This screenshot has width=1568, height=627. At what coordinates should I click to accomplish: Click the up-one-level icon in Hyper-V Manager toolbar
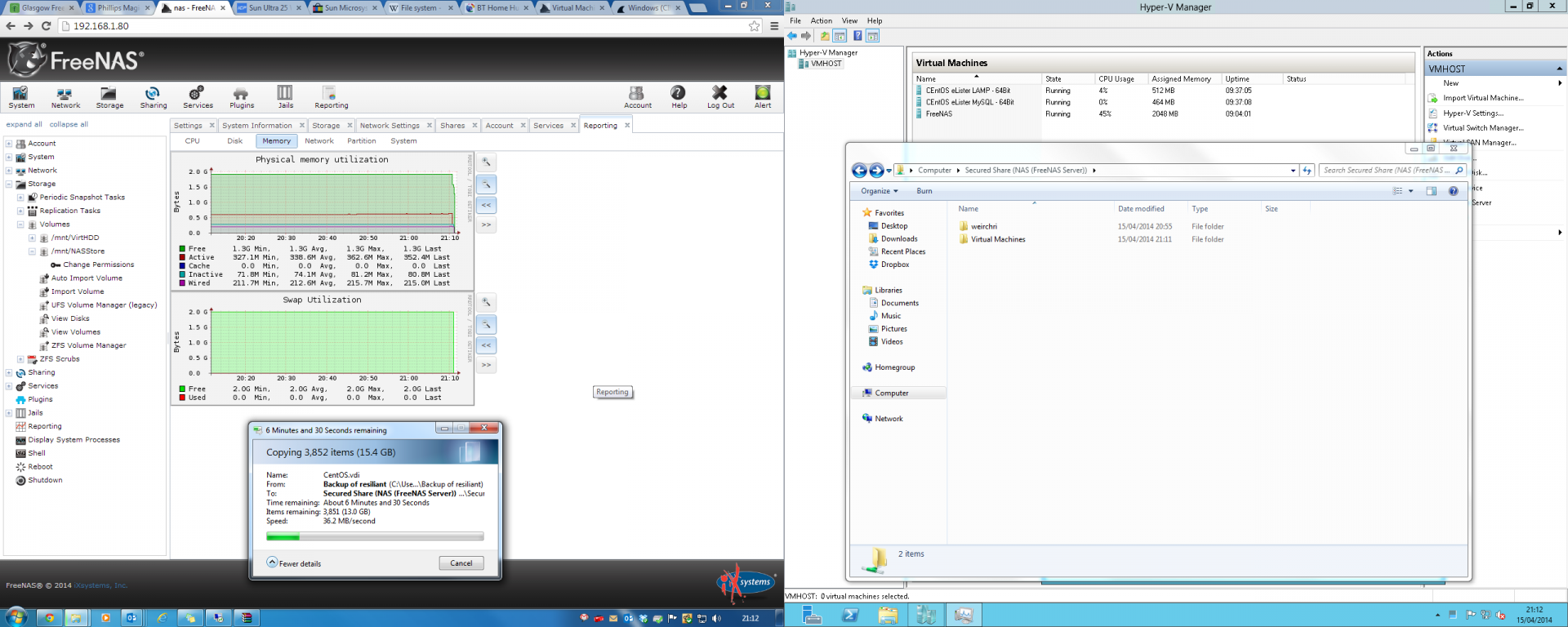(825, 36)
